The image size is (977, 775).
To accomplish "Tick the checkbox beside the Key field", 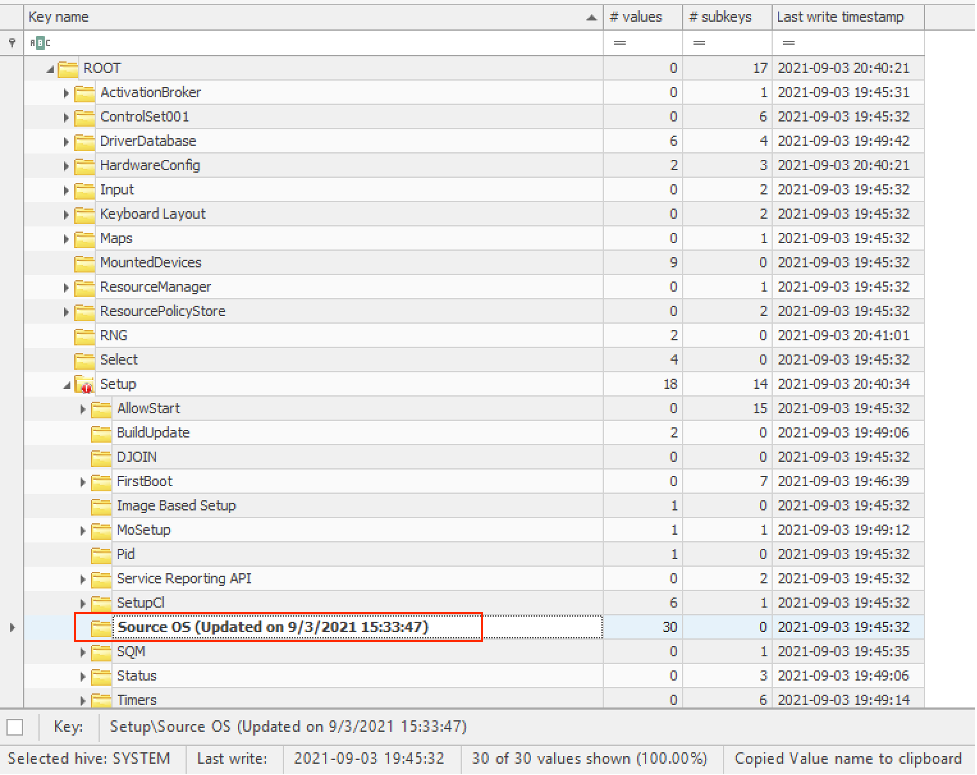I will [14, 726].
